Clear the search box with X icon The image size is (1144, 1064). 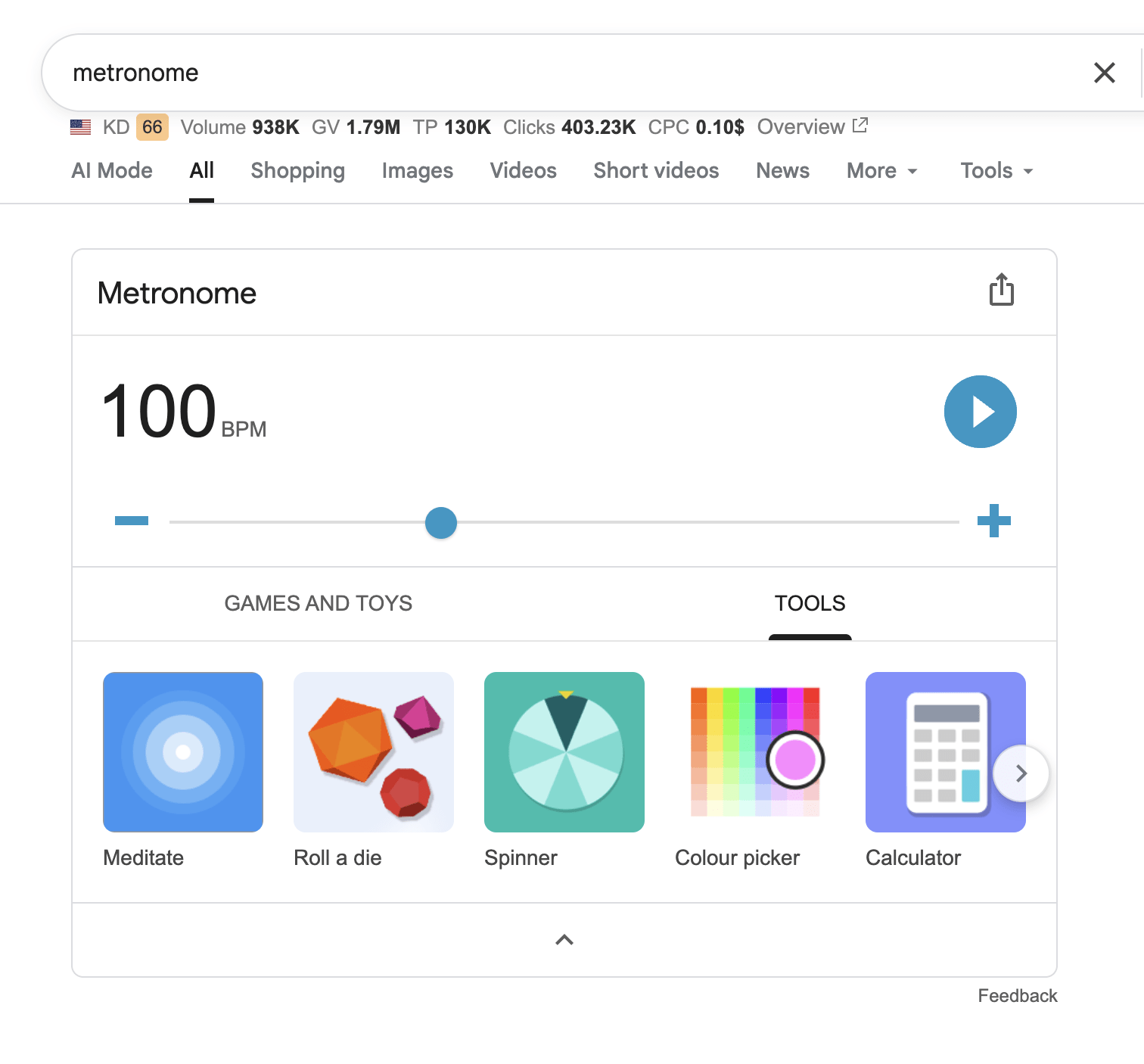pyautogui.click(x=1104, y=73)
